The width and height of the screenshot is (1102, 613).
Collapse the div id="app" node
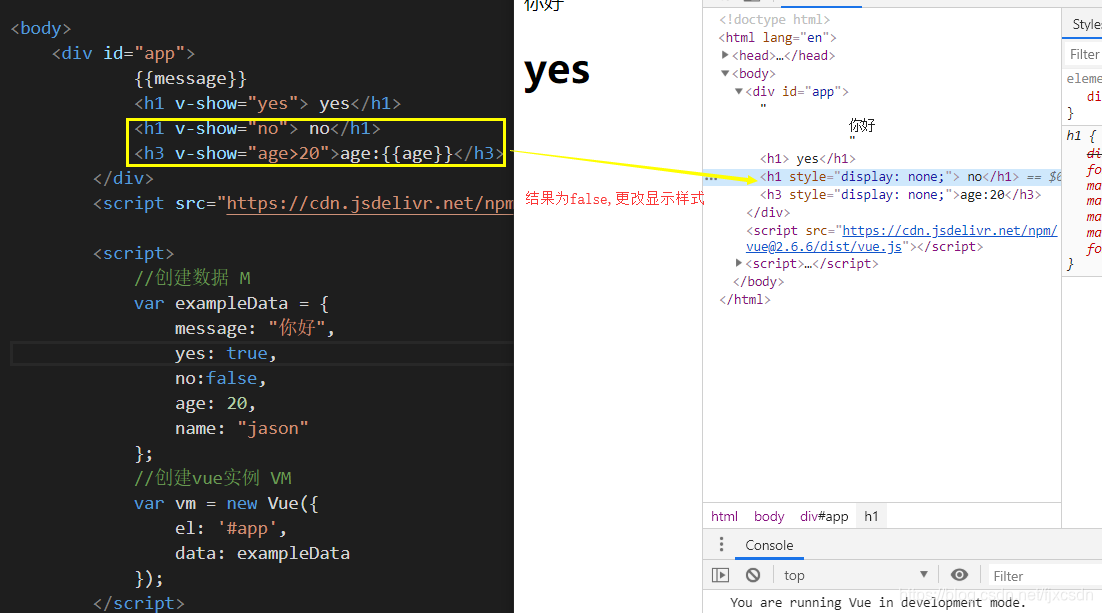coord(739,91)
